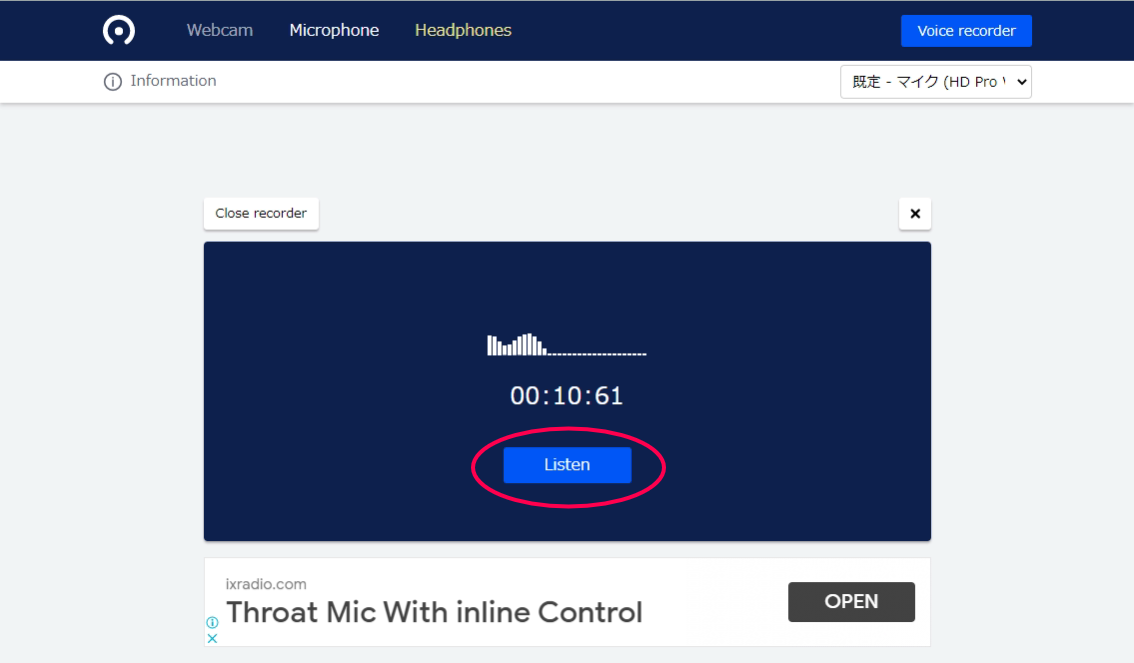Click Listen to play the recording
1134x663 pixels.
(567, 465)
